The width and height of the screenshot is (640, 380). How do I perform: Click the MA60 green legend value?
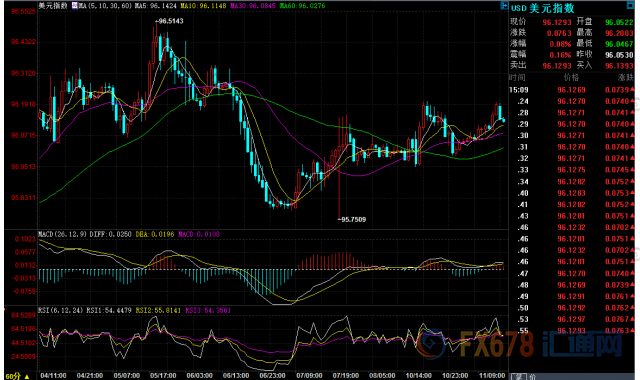point(302,6)
